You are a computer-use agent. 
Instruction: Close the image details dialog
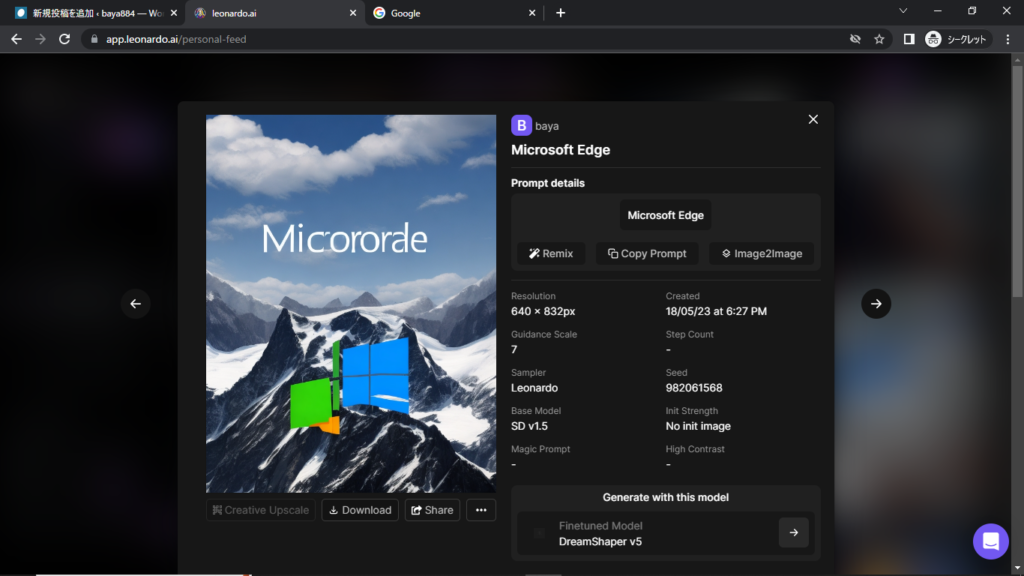point(813,119)
